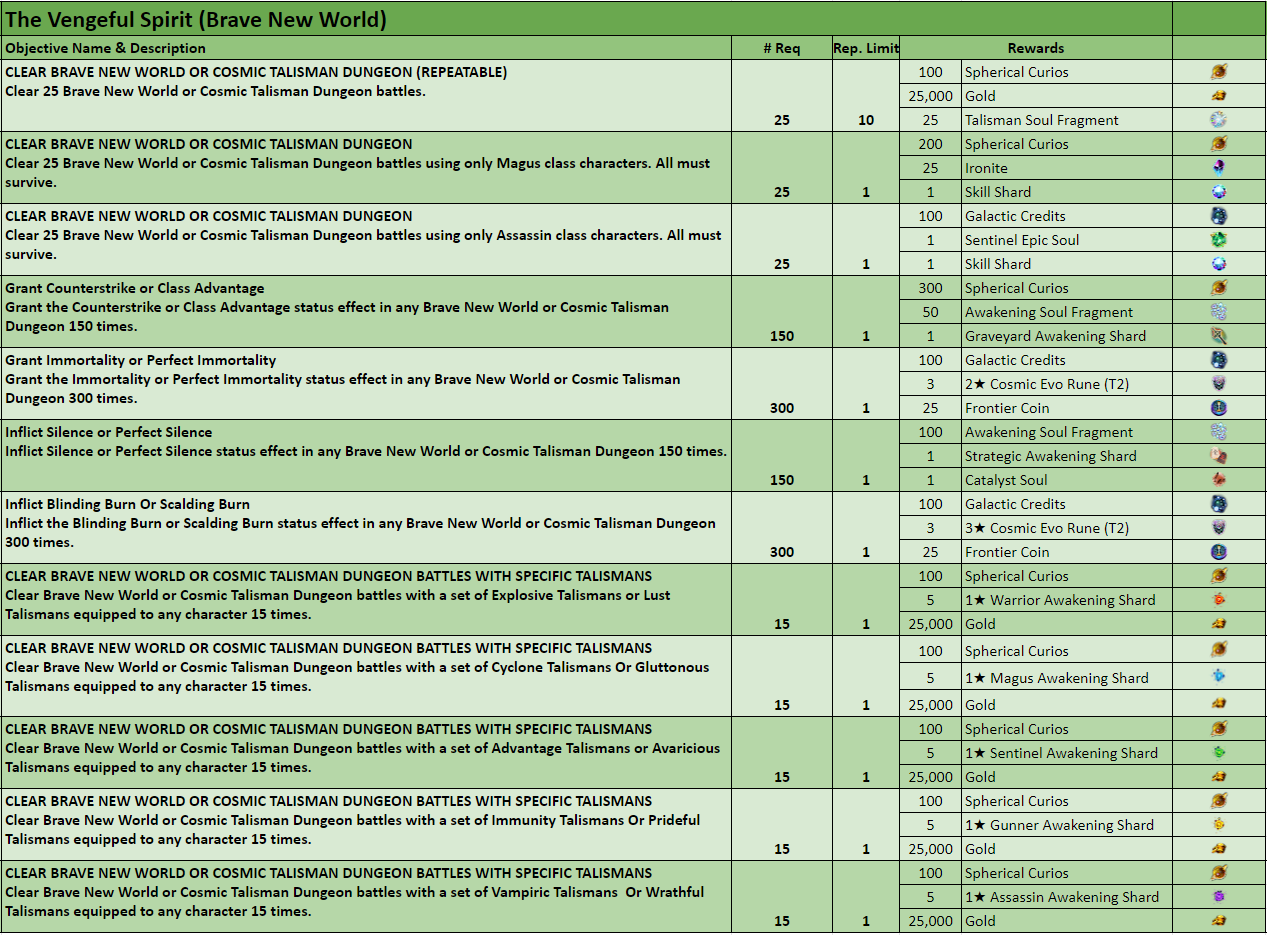Image resolution: width=1267 pixels, height=935 pixels.
Task: Select the '1★ Magus Awakening Shard' text cell
Action: [1067, 677]
